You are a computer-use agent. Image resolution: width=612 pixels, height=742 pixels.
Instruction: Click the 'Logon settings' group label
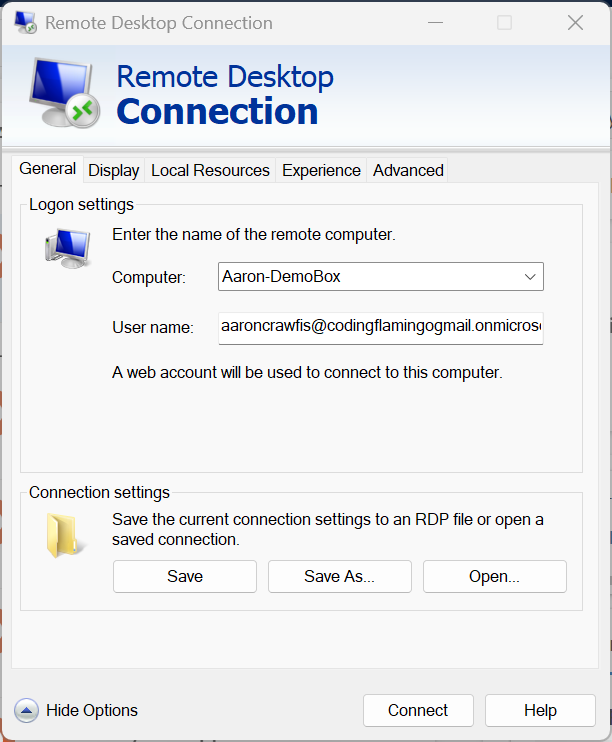point(81,204)
